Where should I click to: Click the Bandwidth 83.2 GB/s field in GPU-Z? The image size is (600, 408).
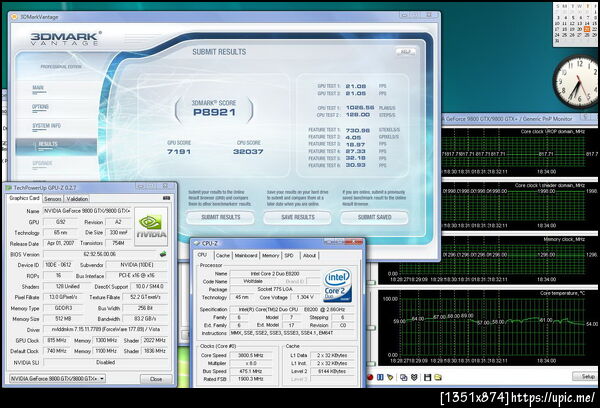pos(145,318)
